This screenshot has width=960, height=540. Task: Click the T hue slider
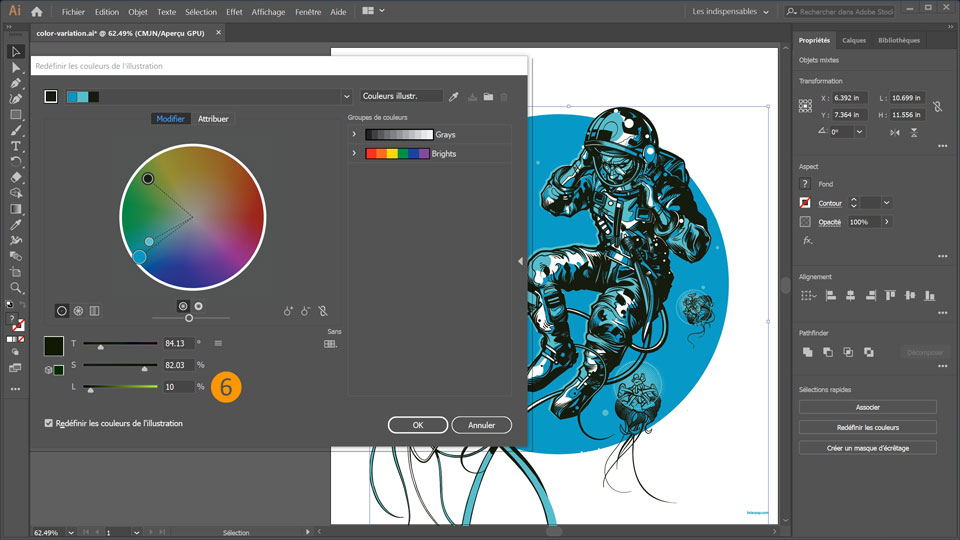(120, 344)
